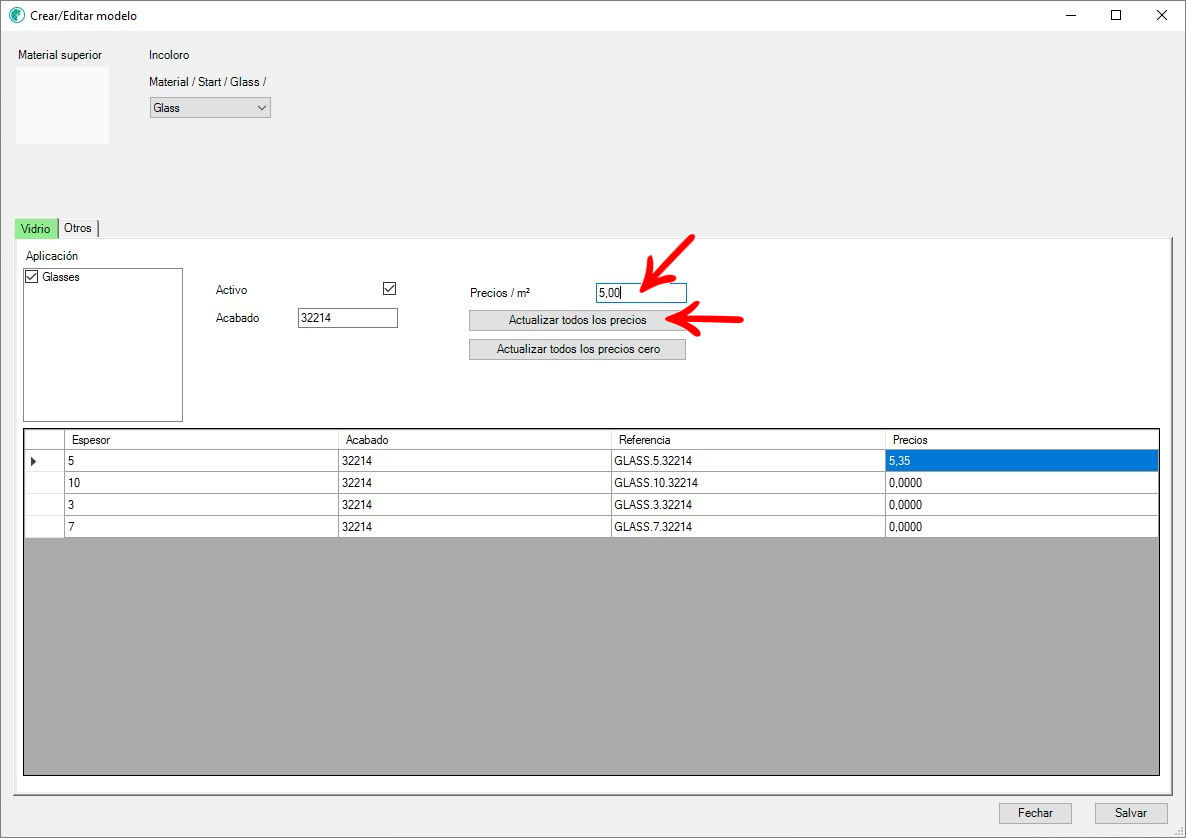Click the Material superior preview thumbnail
1186x838 pixels.
62,105
